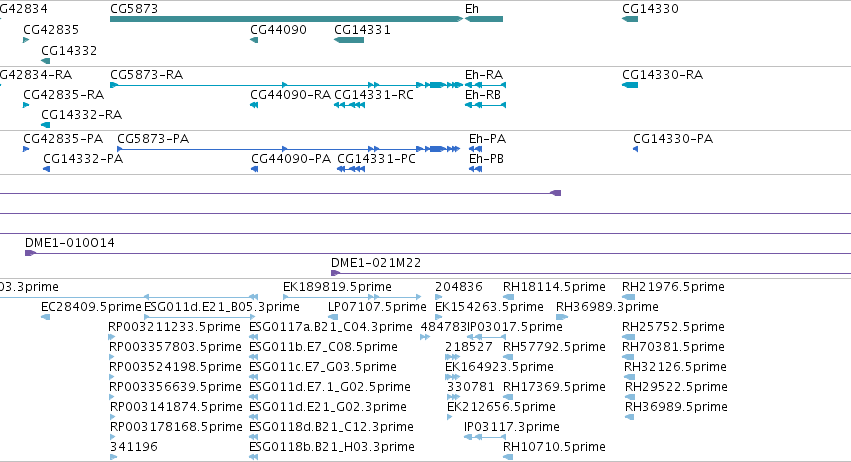Select the 341196 EST label
Screen dimensions: 851x462
[134, 448]
